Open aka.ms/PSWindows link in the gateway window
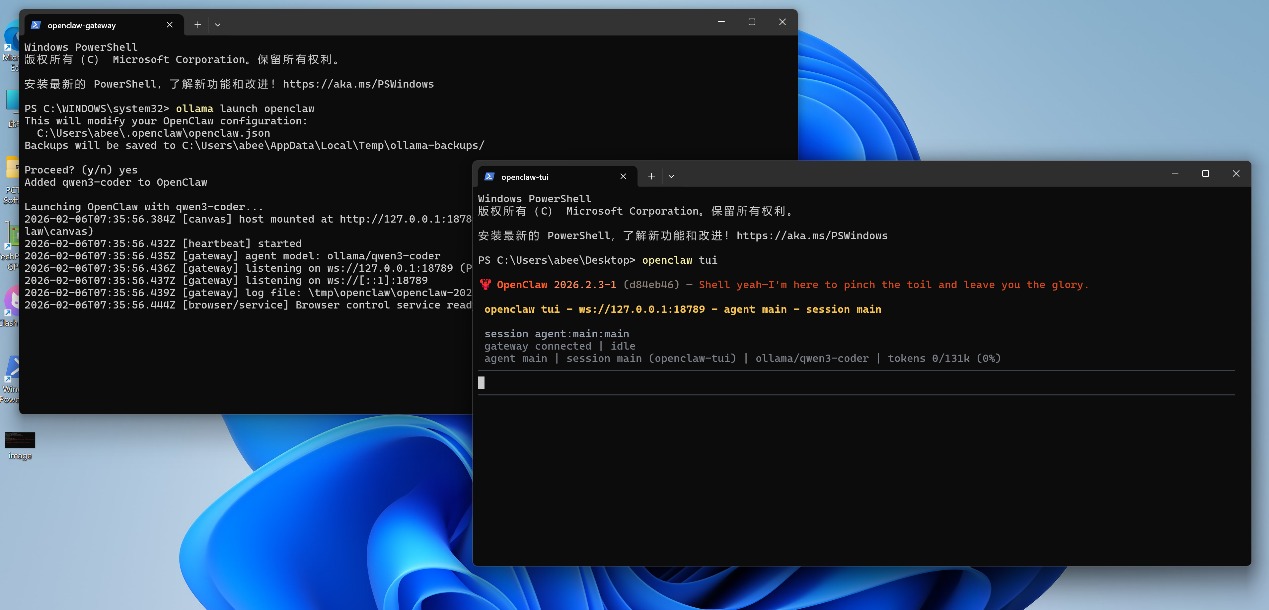The width and height of the screenshot is (1269, 610). [x=358, y=84]
